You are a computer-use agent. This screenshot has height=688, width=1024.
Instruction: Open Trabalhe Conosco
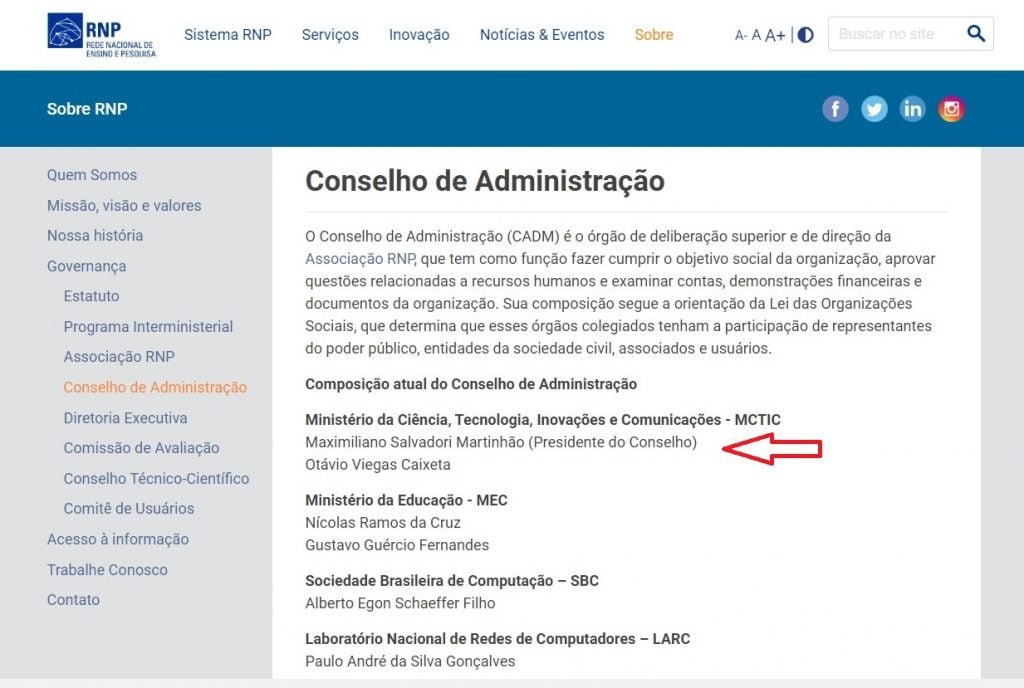pyautogui.click(x=107, y=570)
